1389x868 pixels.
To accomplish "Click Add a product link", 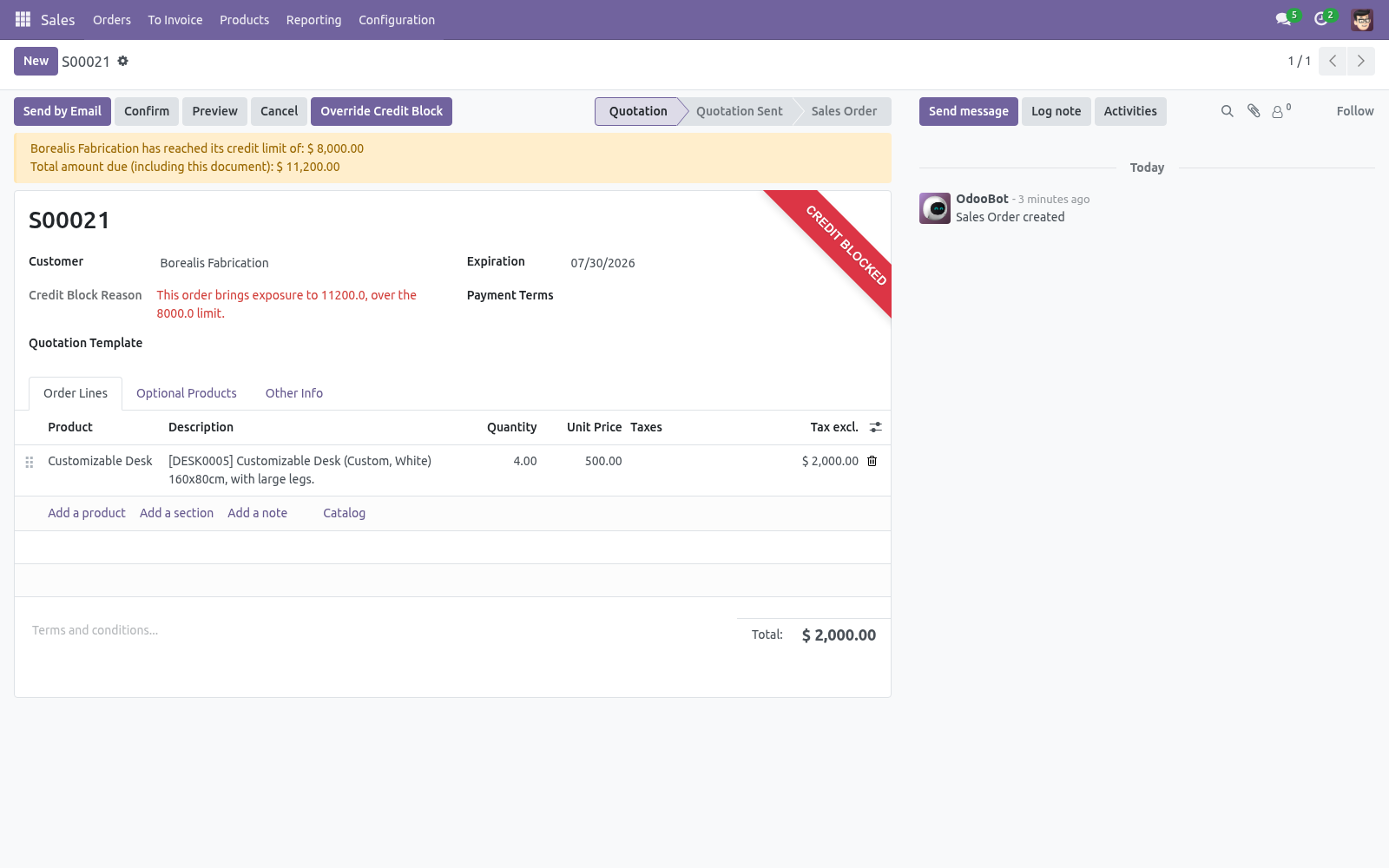I will 87,513.
